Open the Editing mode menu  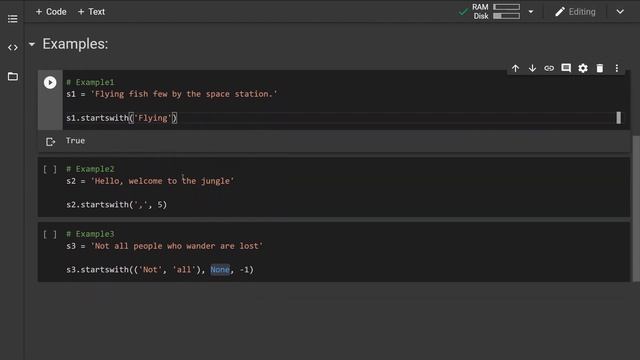[x=575, y=12]
